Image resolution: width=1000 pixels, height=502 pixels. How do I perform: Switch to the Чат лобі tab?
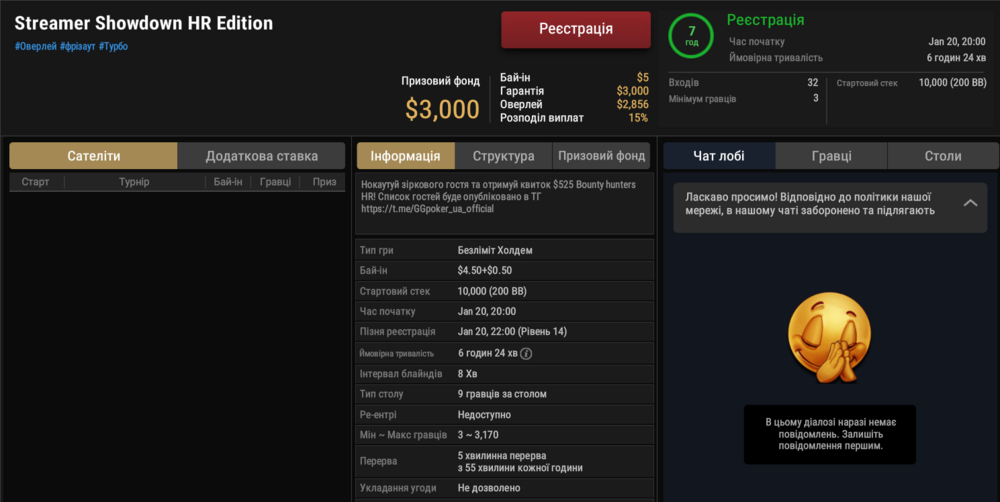tap(718, 156)
